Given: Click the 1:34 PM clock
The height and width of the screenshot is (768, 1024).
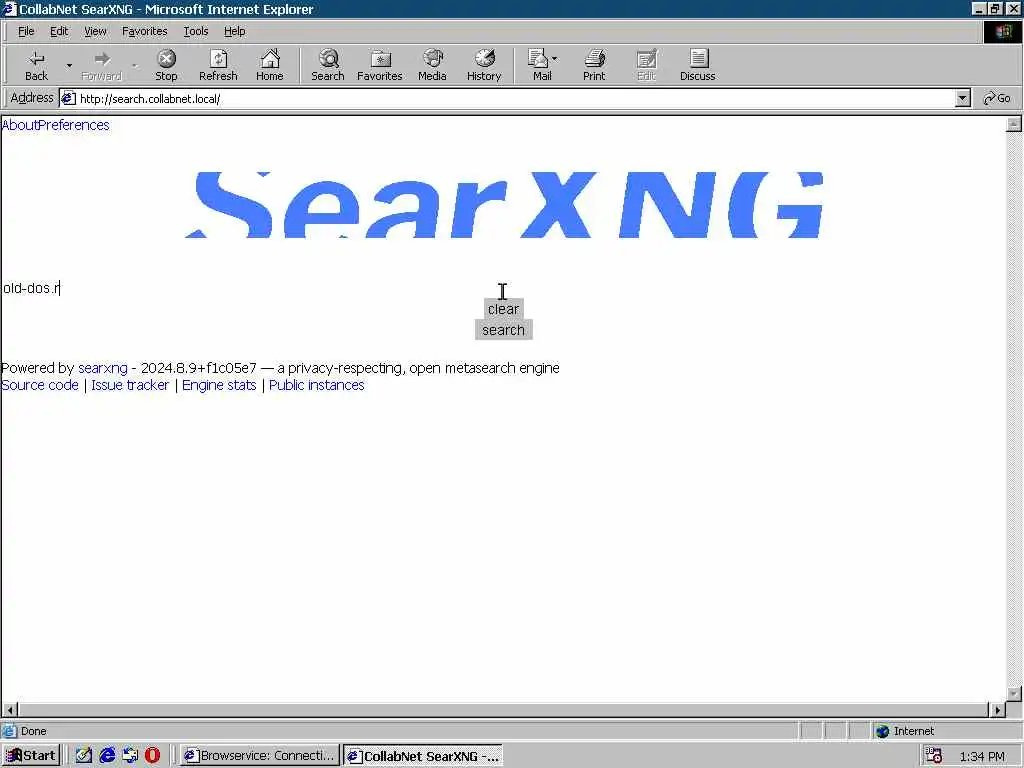Looking at the screenshot, I should pyautogui.click(x=982, y=756).
